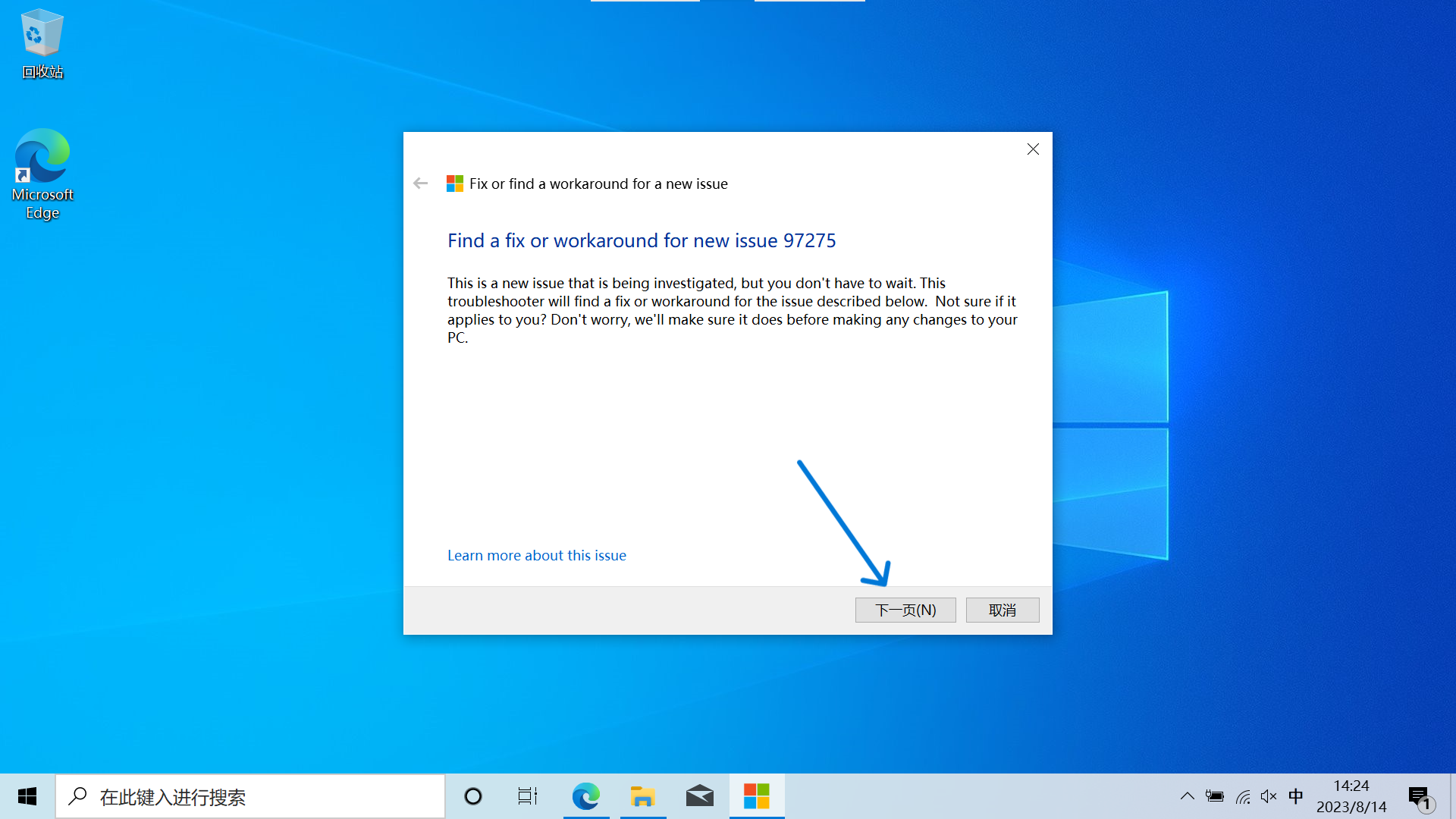Toggle the Chinese IME language indicator
The height and width of the screenshot is (819, 1456).
coord(1296,796)
